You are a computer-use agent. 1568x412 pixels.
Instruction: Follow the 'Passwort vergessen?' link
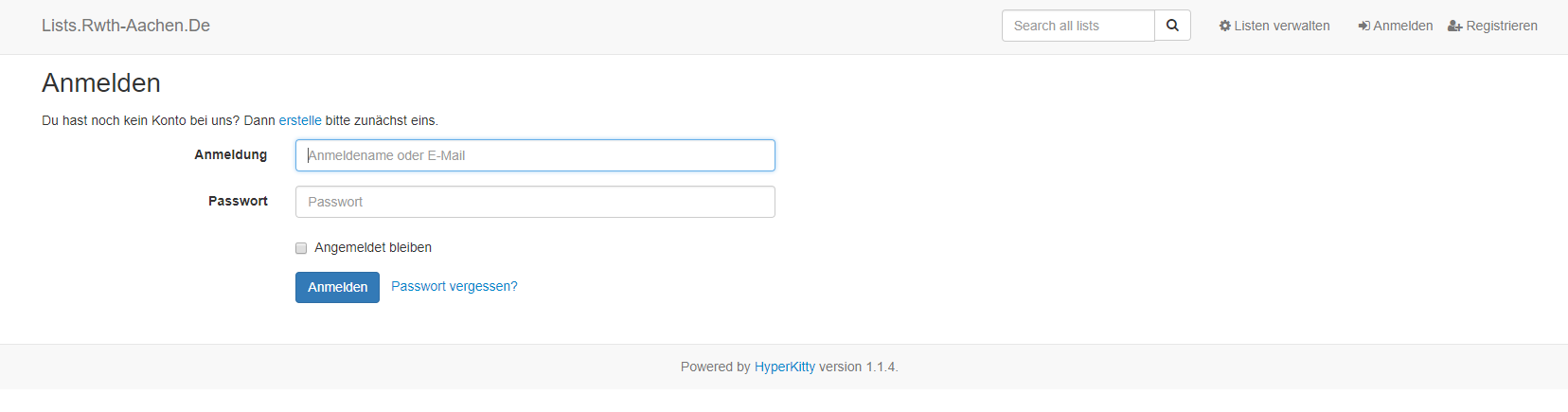pyautogui.click(x=454, y=286)
